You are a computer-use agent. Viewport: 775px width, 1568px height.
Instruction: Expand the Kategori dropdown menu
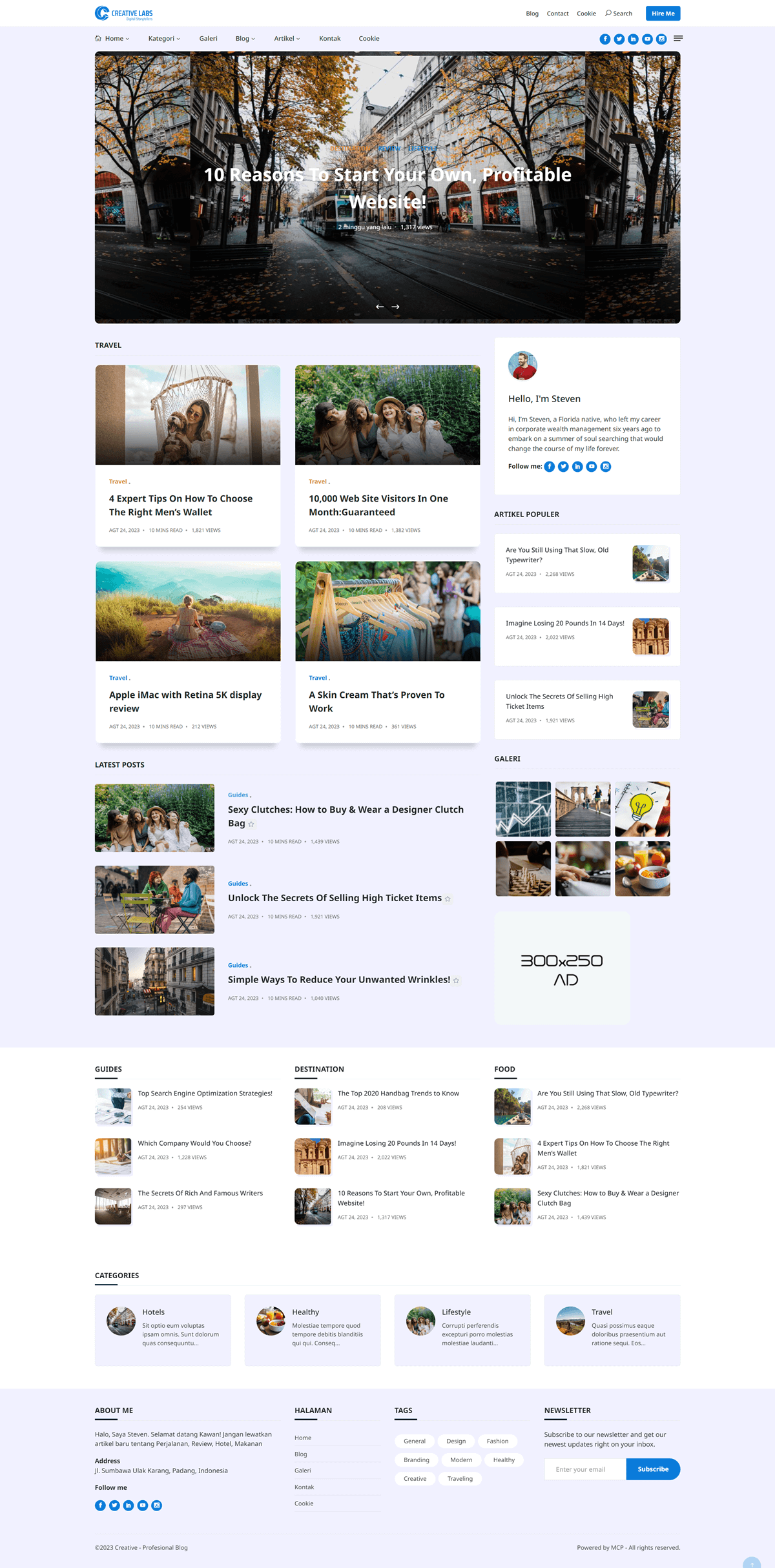(164, 39)
